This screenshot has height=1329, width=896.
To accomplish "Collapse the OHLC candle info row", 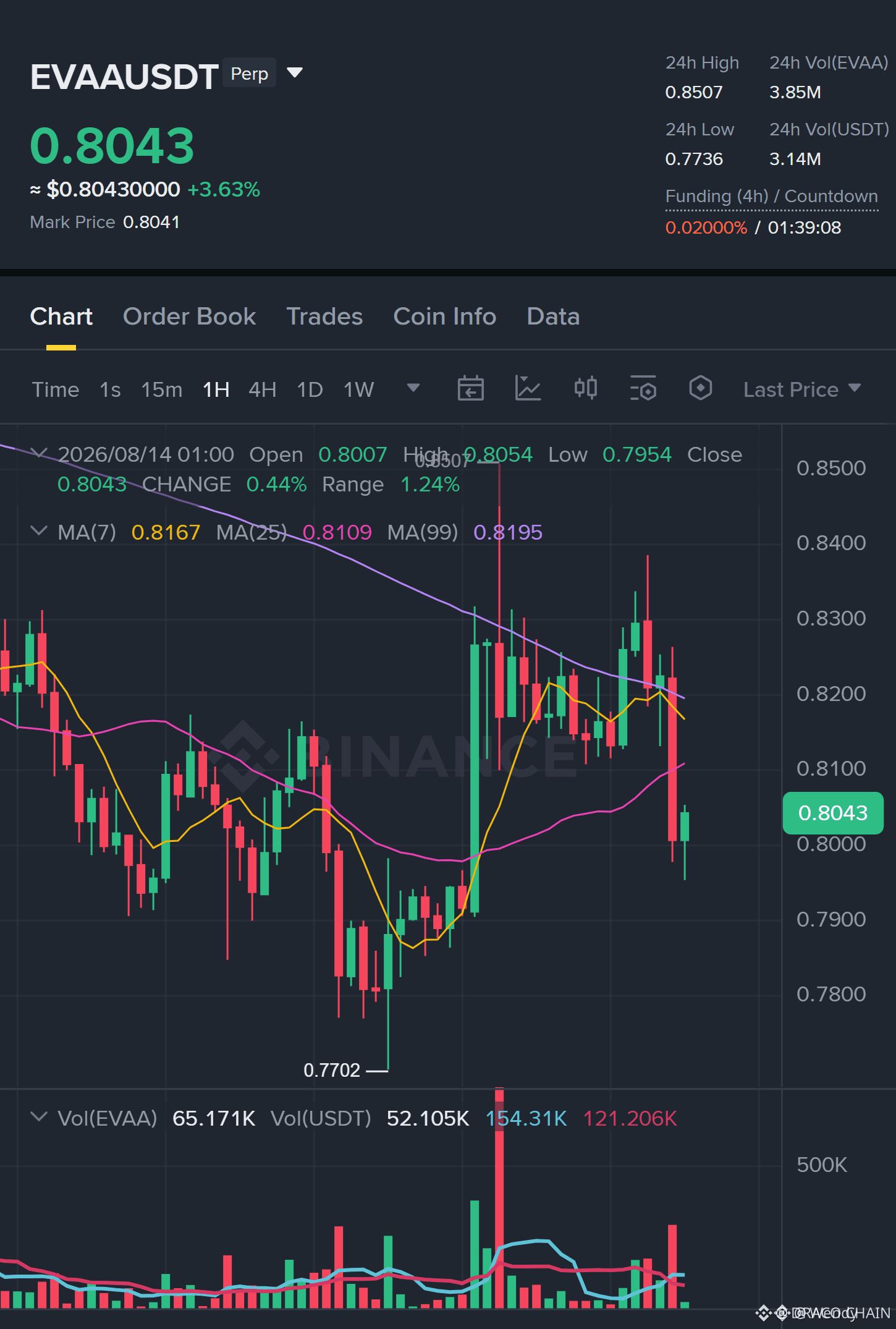I will click(x=39, y=454).
